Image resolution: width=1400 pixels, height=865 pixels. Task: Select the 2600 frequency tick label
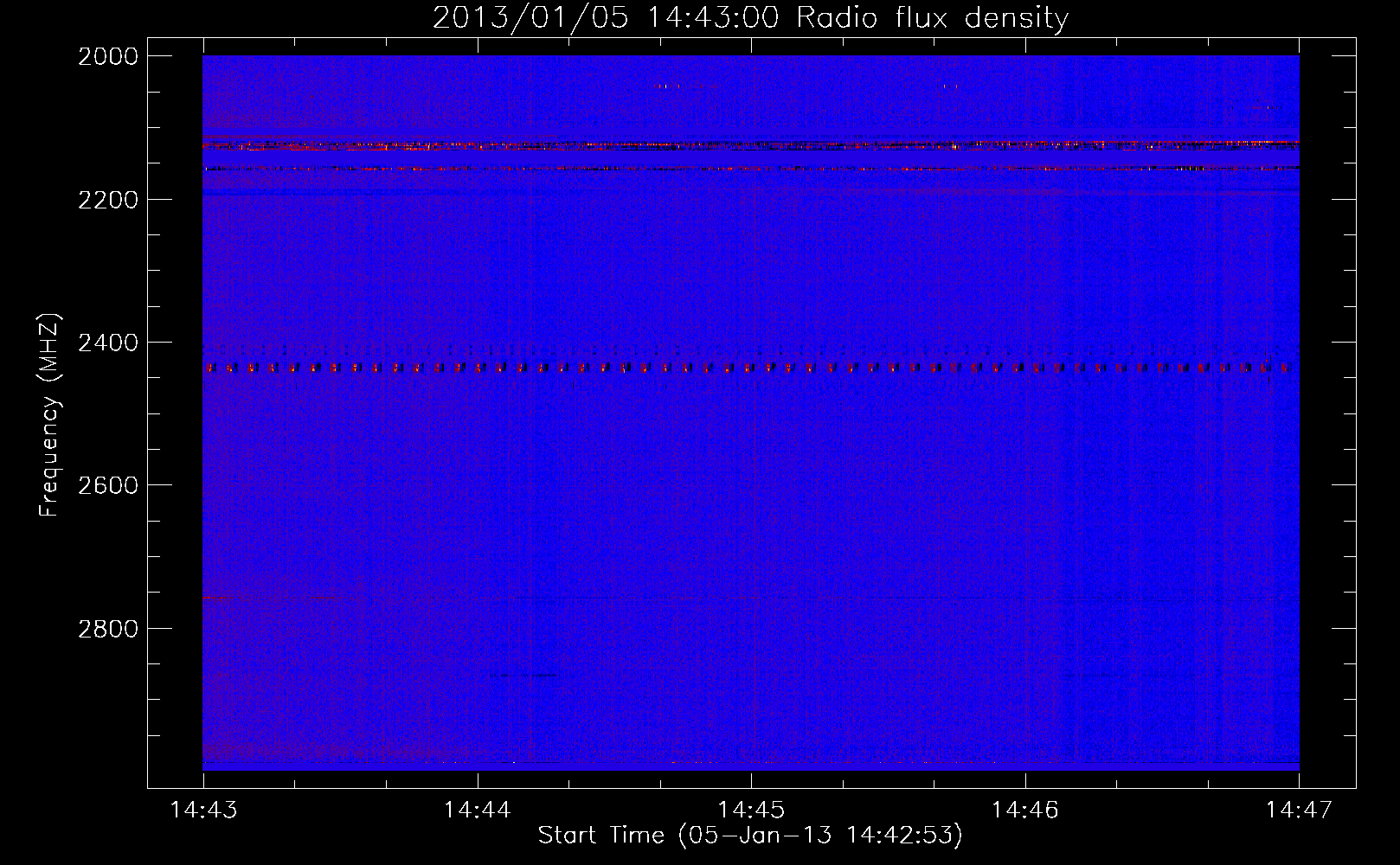108,485
